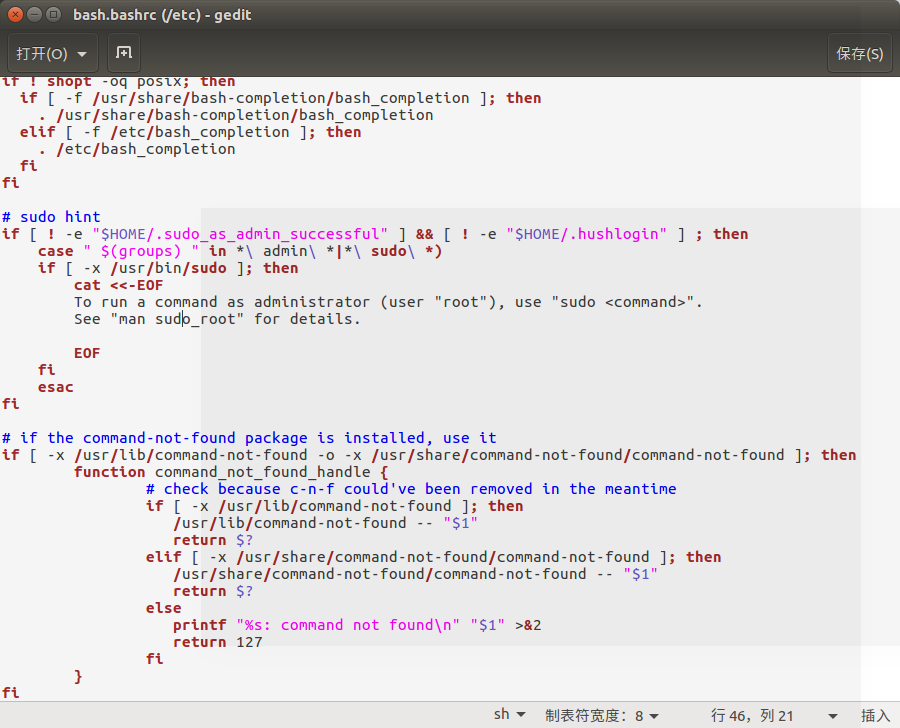The width and height of the screenshot is (900, 728).
Task: Toggle the 插入 insert mode indicator
Action: coord(875,715)
